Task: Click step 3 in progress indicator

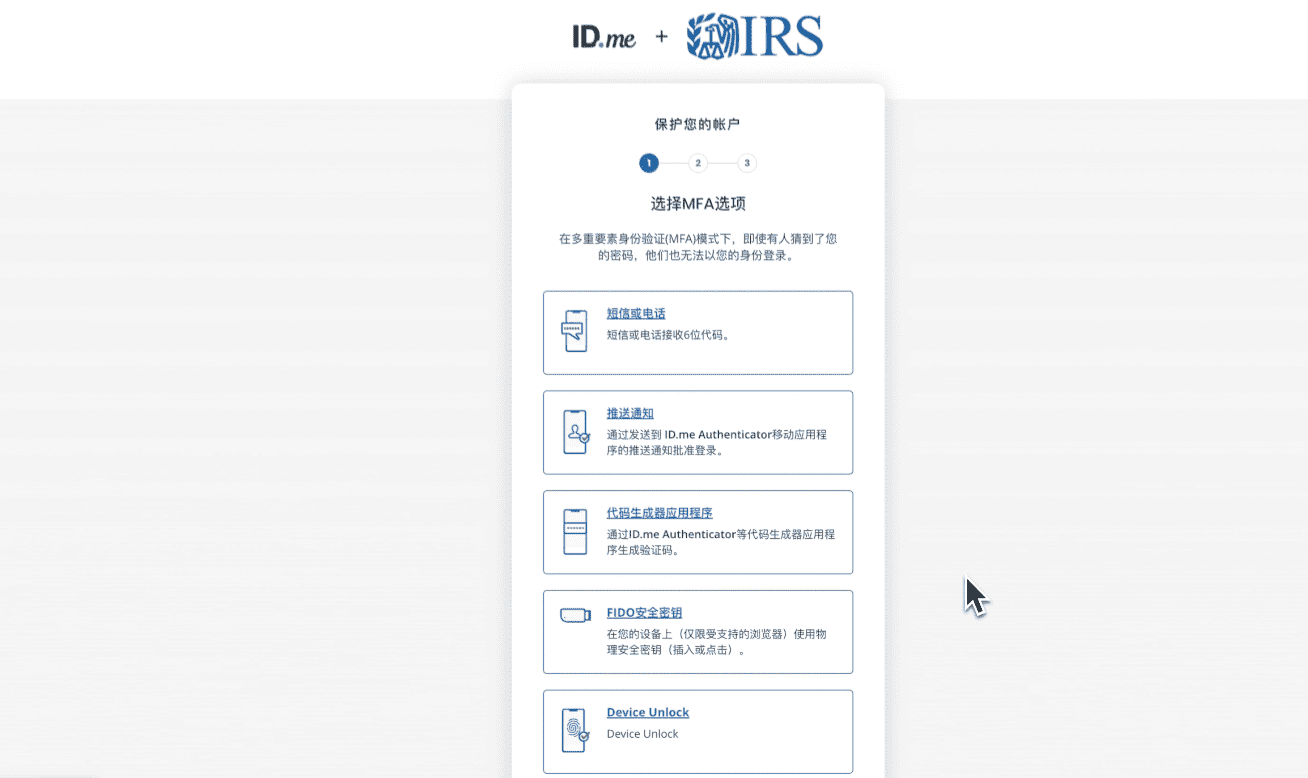Action: pyautogui.click(x=747, y=163)
